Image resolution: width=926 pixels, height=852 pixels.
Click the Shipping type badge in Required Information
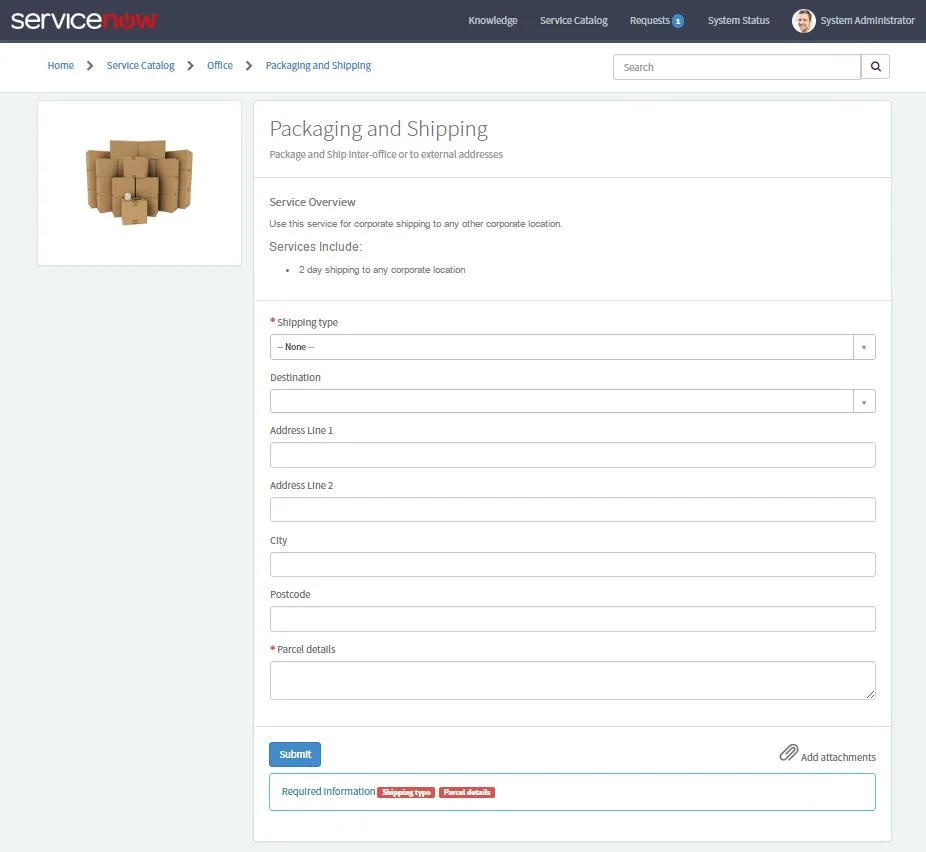click(x=406, y=791)
